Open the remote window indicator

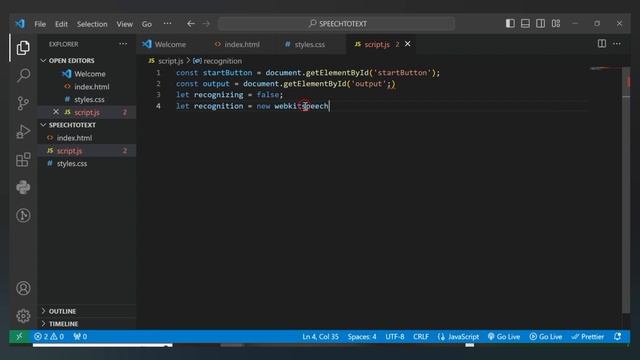19,336
